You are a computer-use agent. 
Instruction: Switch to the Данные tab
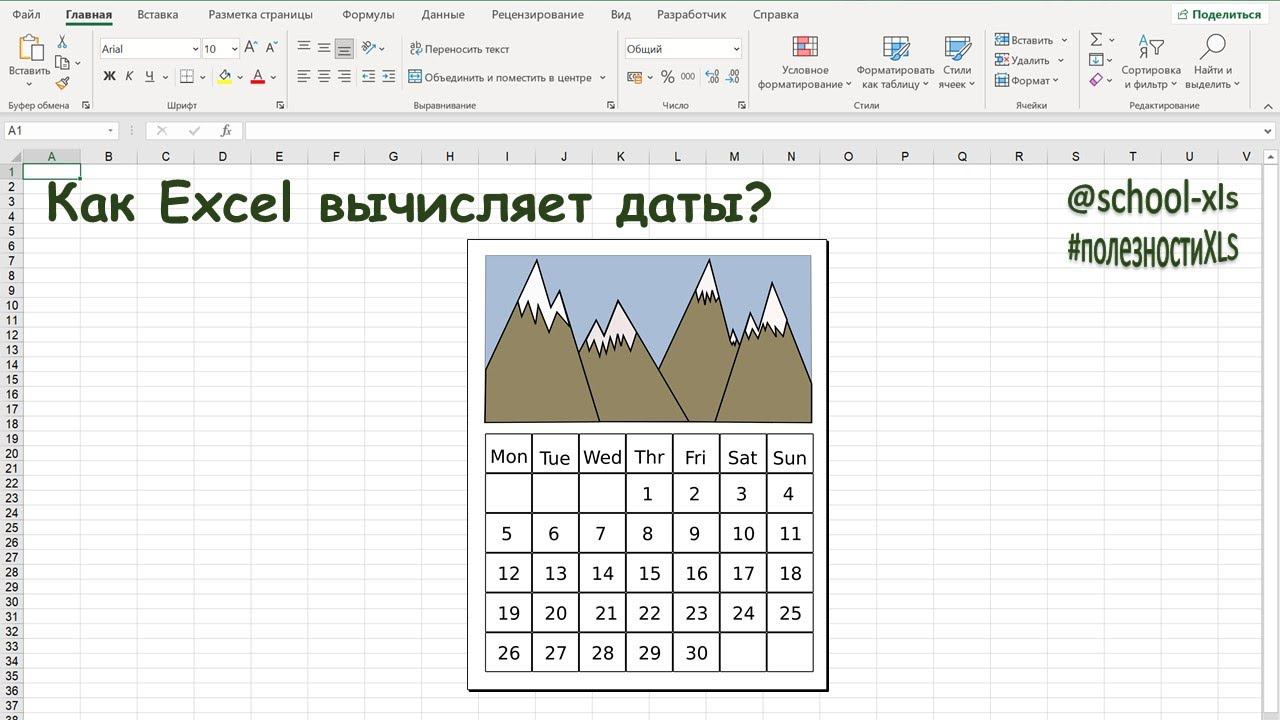(443, 15)
